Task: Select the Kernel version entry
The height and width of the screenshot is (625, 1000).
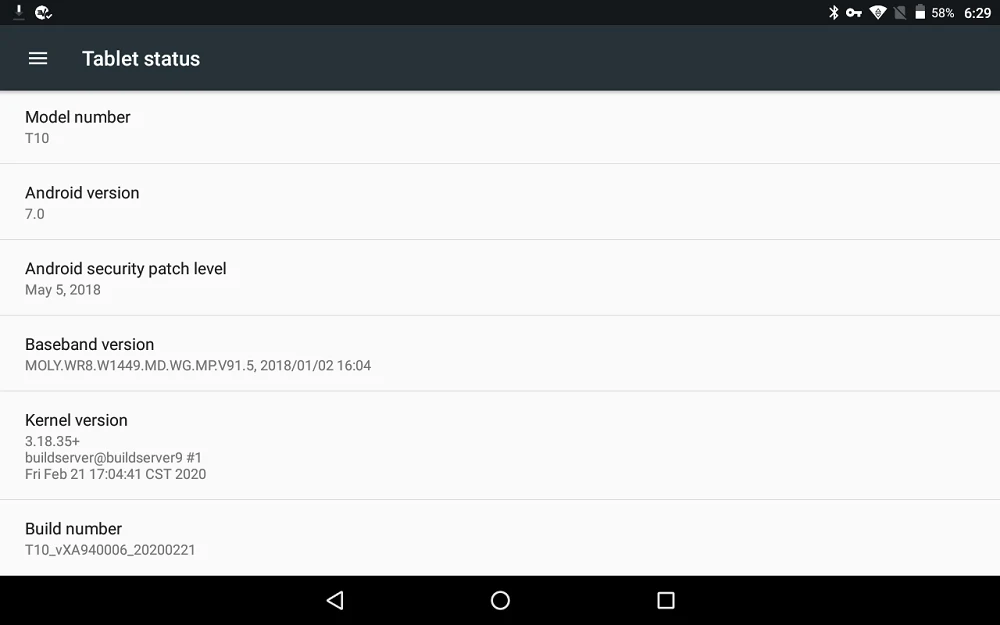Action: [500, 446]
